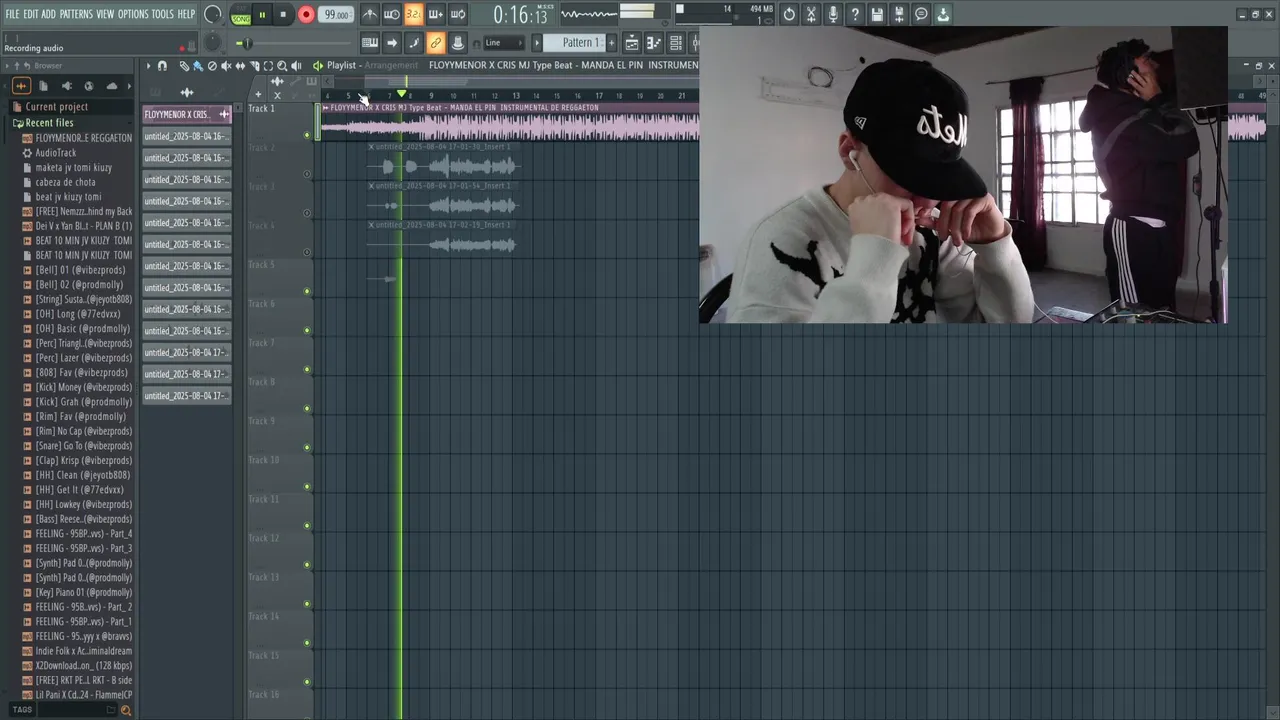Toggle step editing mode icon
The height and width of the screenshot is (720, 1280).
pyautogui.click(x=414, y=43)
